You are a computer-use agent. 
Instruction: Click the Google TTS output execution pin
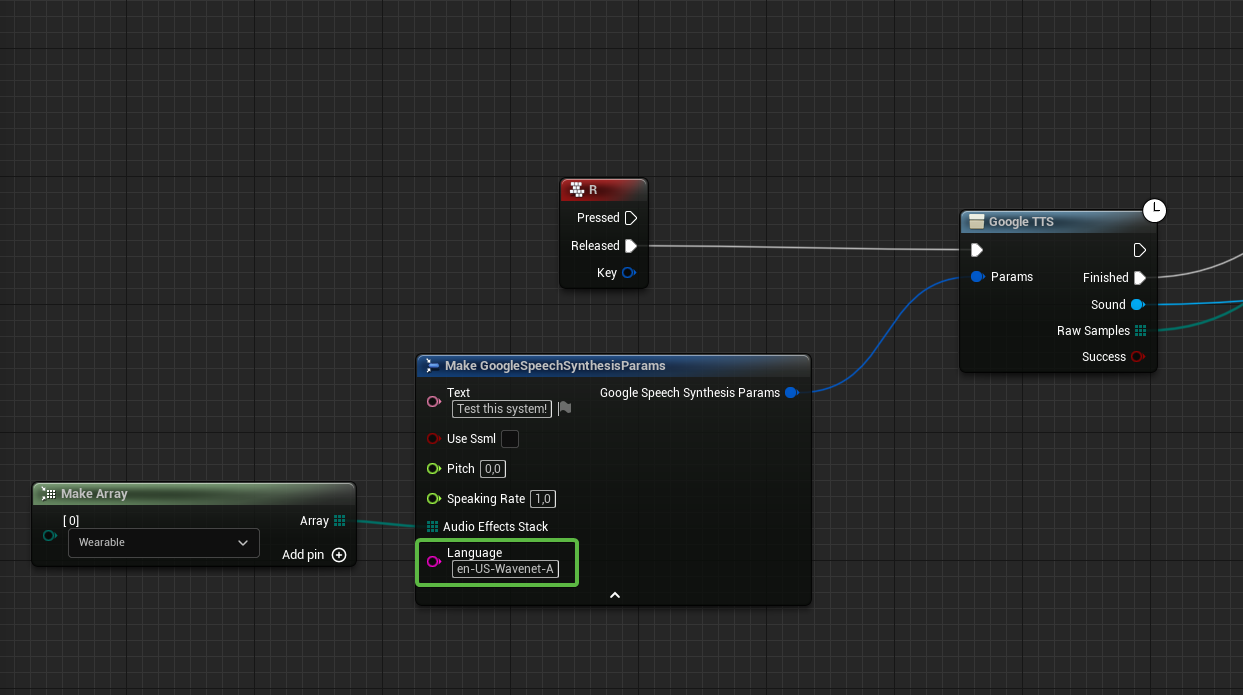pos(1139,250)
